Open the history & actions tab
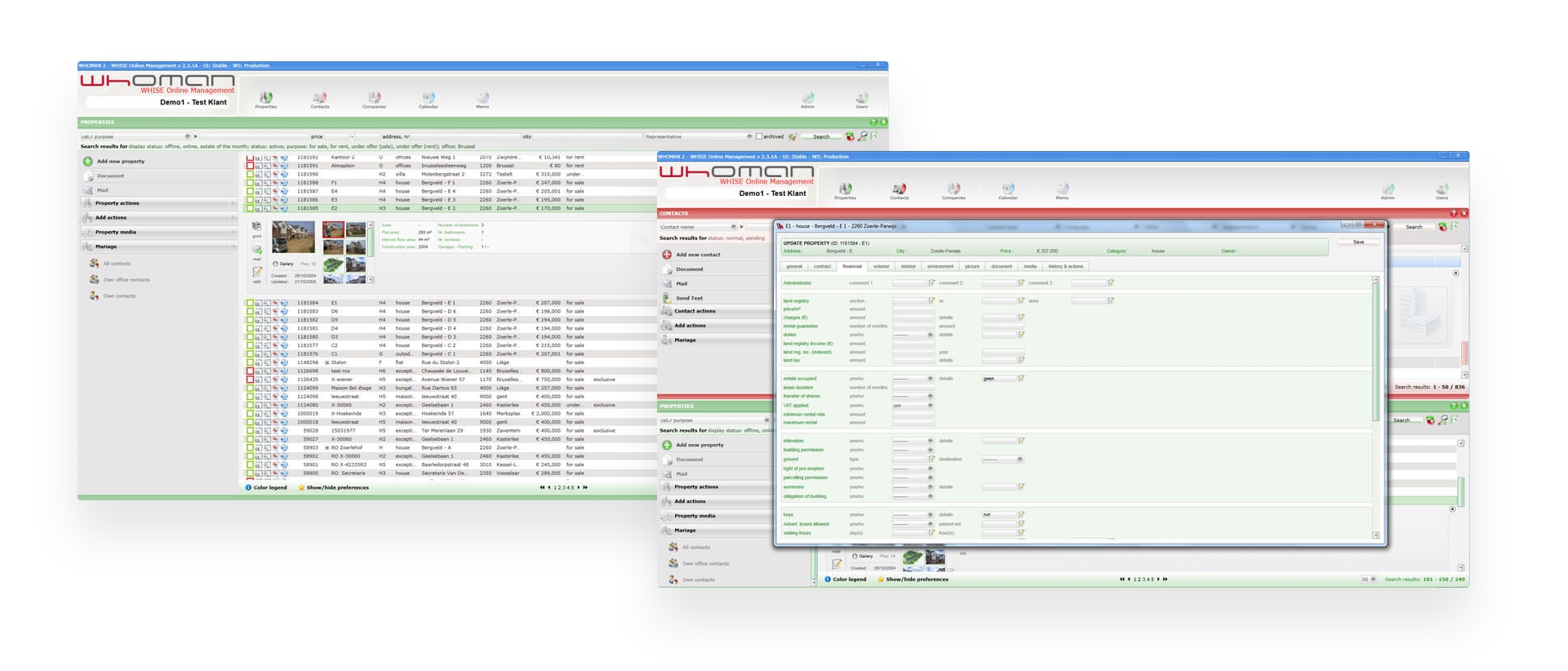Screen dimensions: 1568x671 1065,266
